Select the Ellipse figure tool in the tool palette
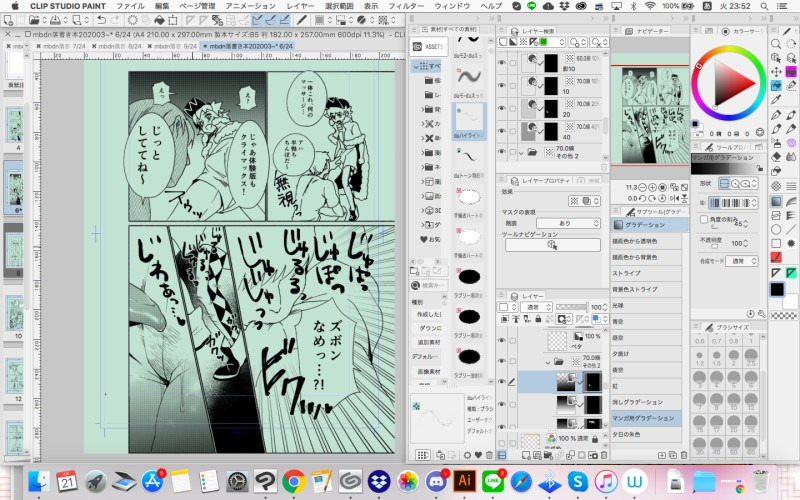The width and height of the screenshot is (800, 500). pos(776,230)
